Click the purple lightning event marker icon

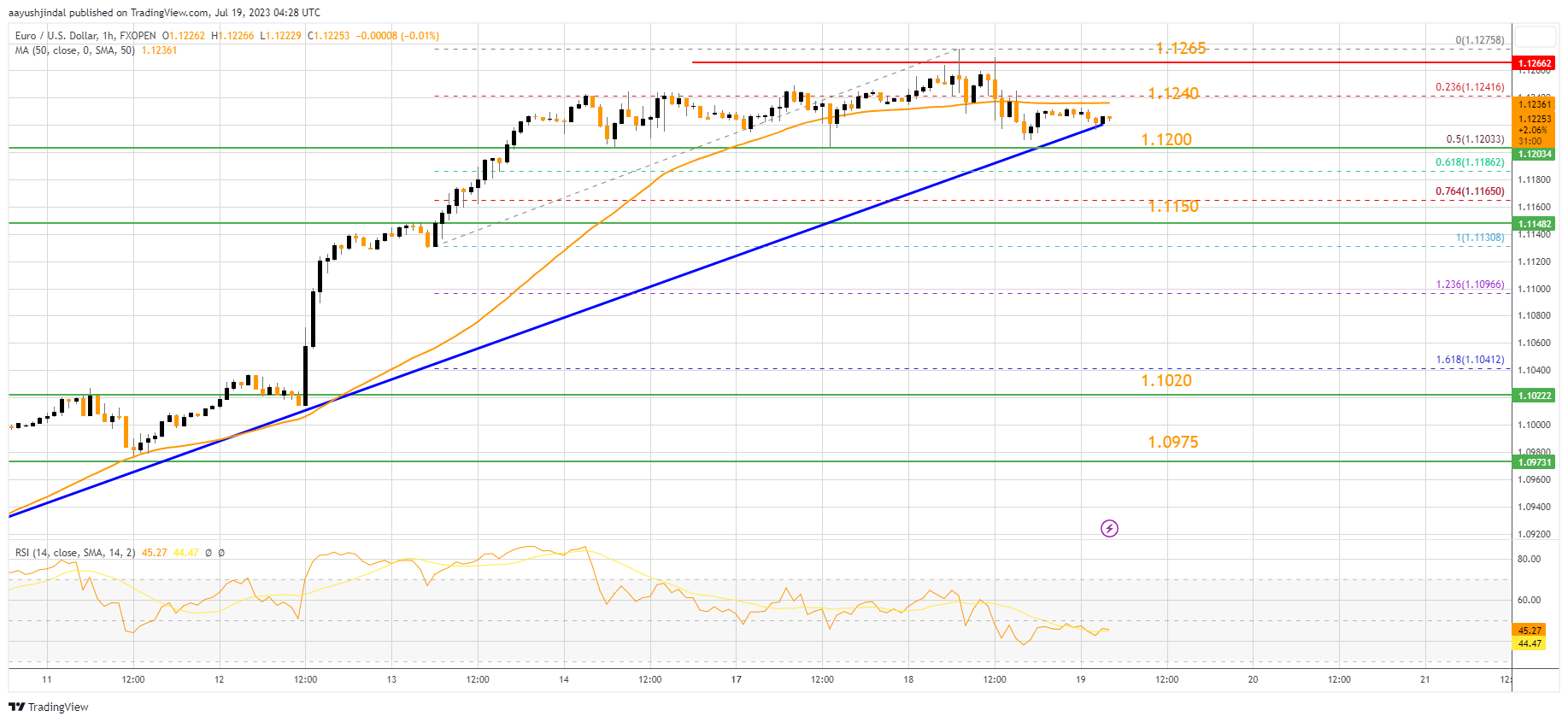coord(1109,528)
